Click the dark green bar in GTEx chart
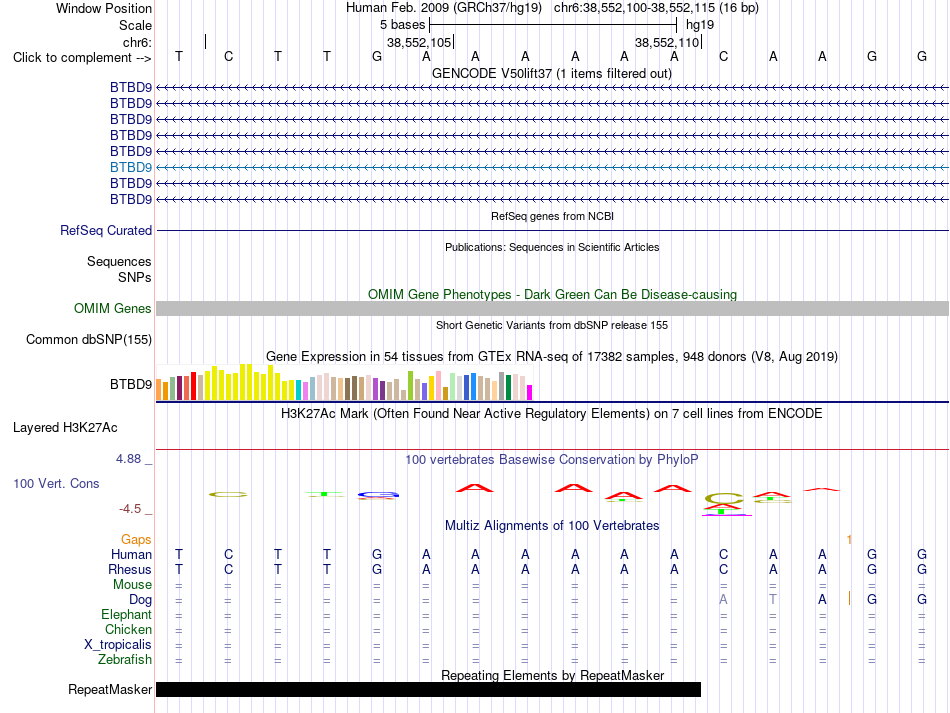Image resolution: width=950 pixels, height=713 pixels. click(x=508, y=388)
